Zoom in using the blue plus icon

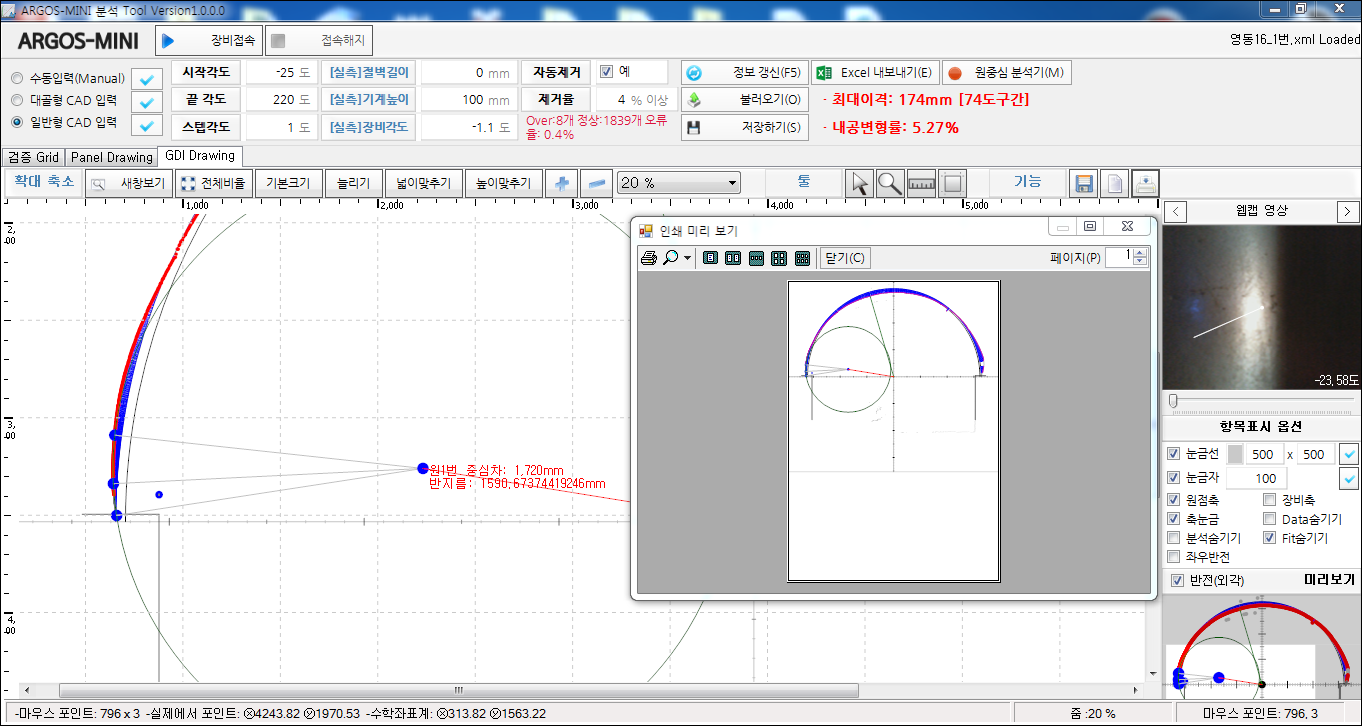tap(561, 183)
